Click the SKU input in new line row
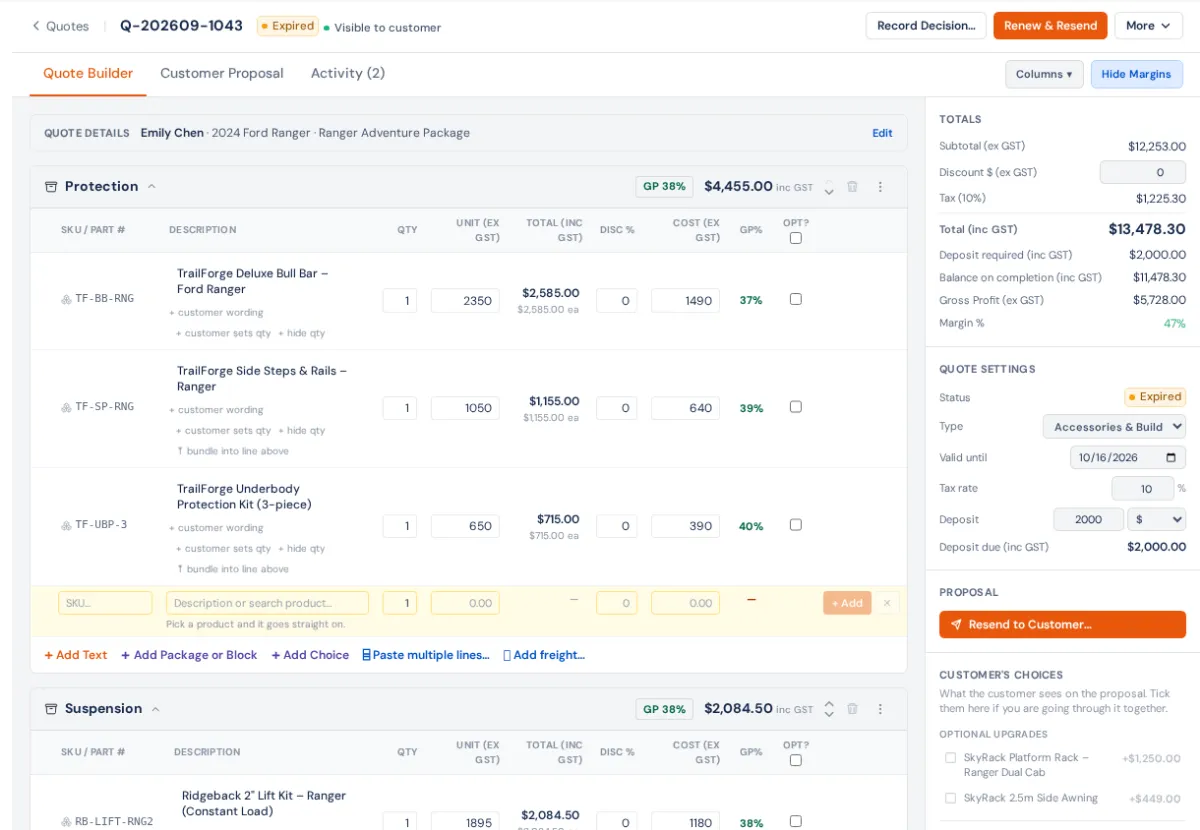Image resolution: width=1200 pixels, height=830 pixels. [x=105, y=603]
